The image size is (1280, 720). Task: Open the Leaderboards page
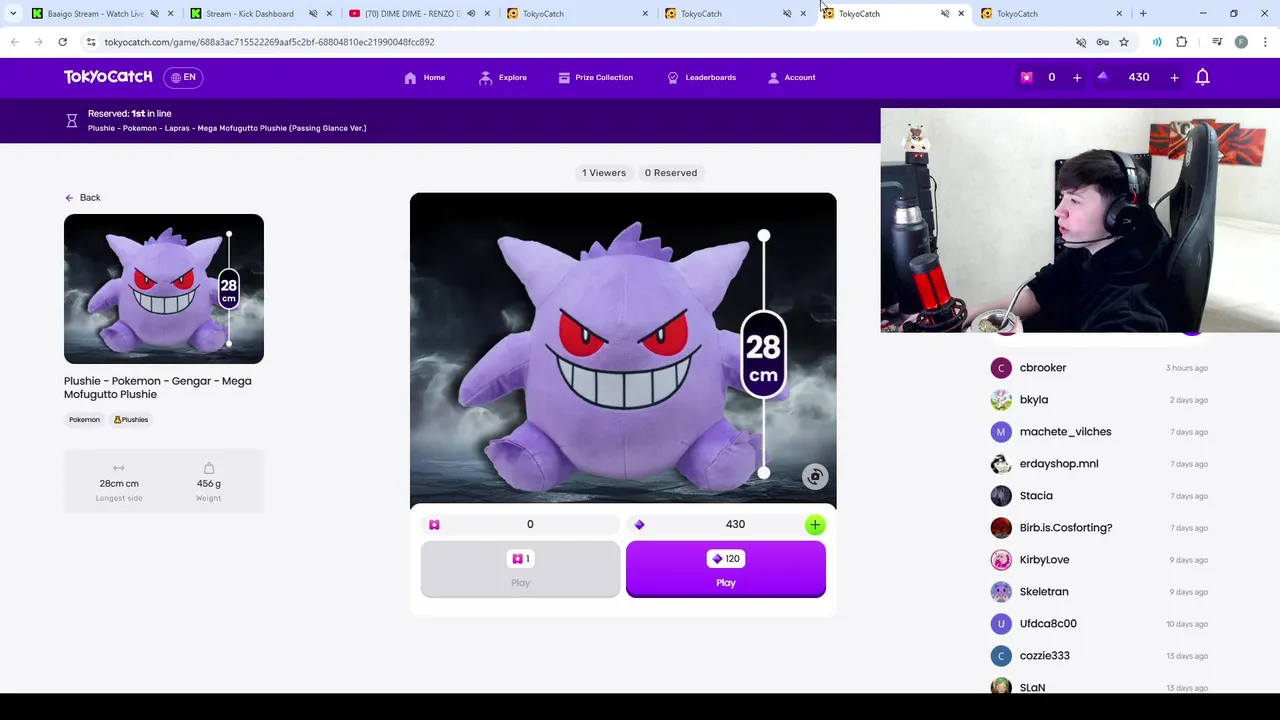click(x=701, y=77)
